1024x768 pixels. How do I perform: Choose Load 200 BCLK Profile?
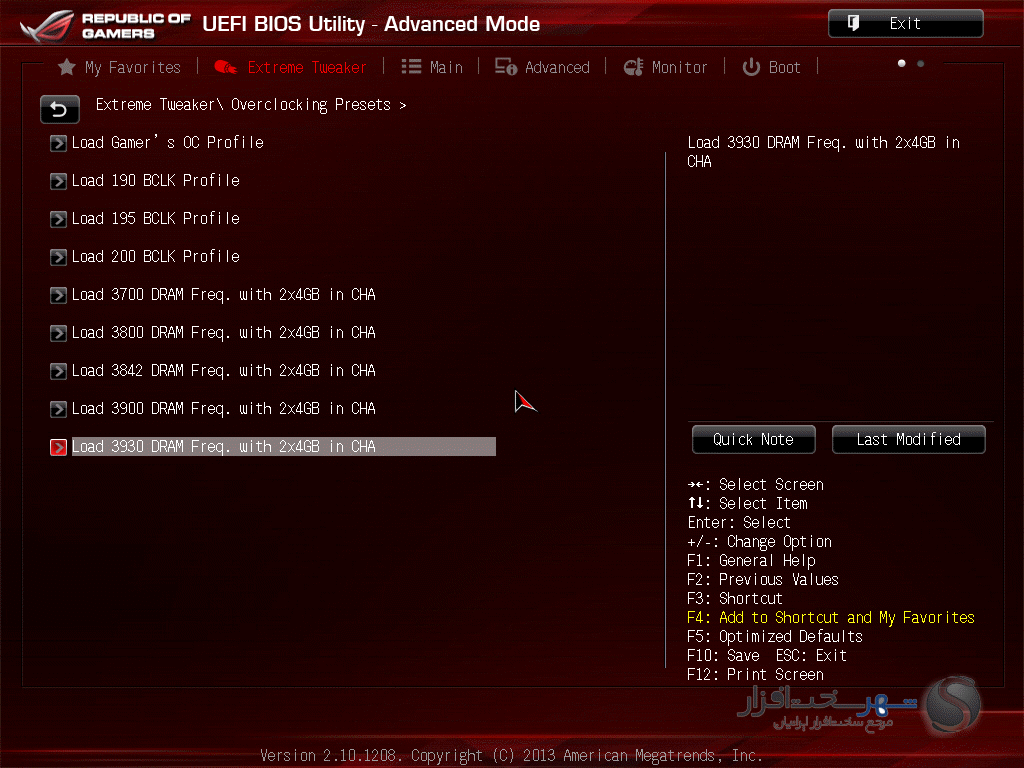pyautogui.click(x=156, y=256)
